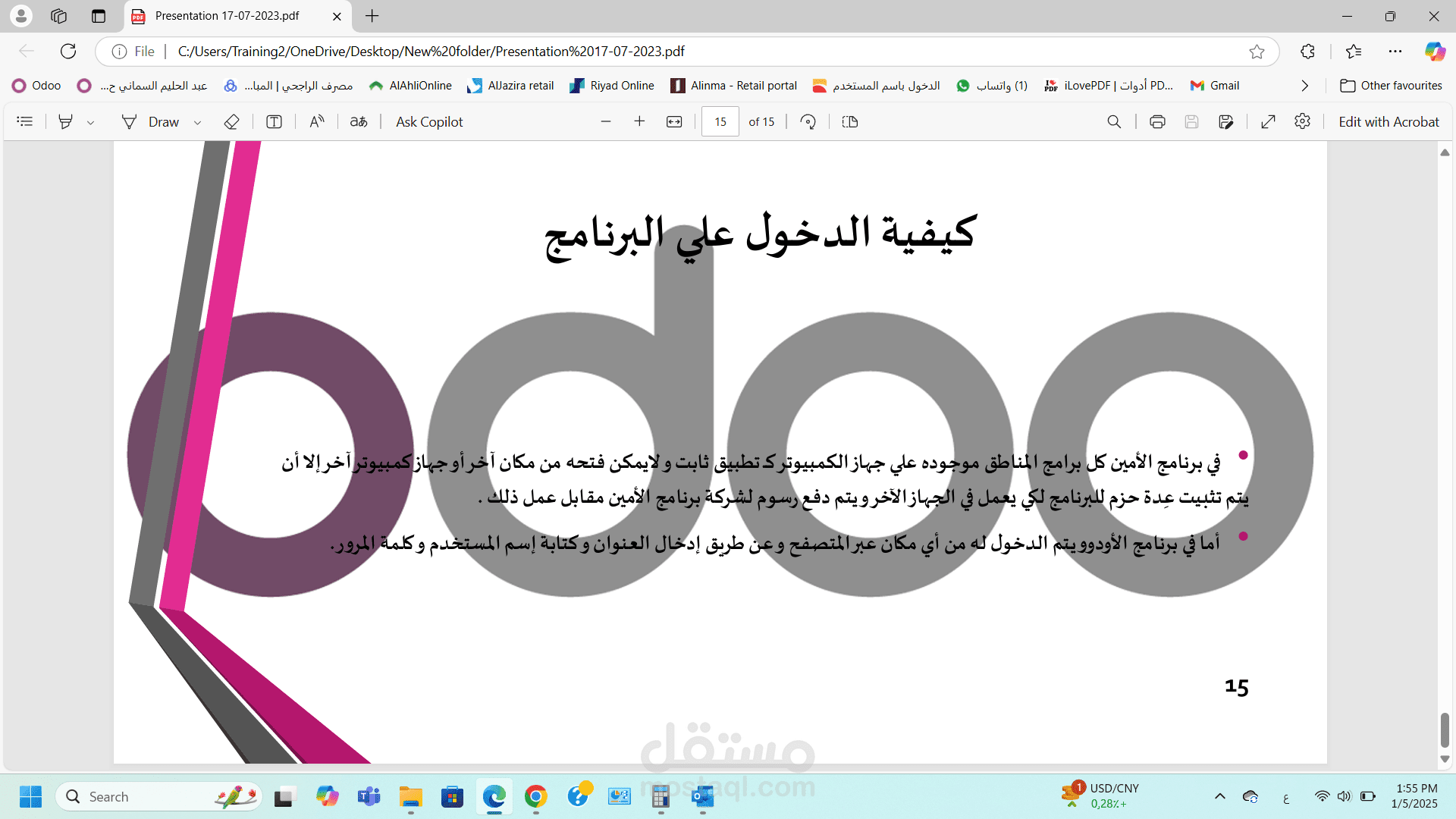Open the Riyad Online bookmark
Image resolution: width=1456 pixels, height=819 pixels.
coord(612,86)
